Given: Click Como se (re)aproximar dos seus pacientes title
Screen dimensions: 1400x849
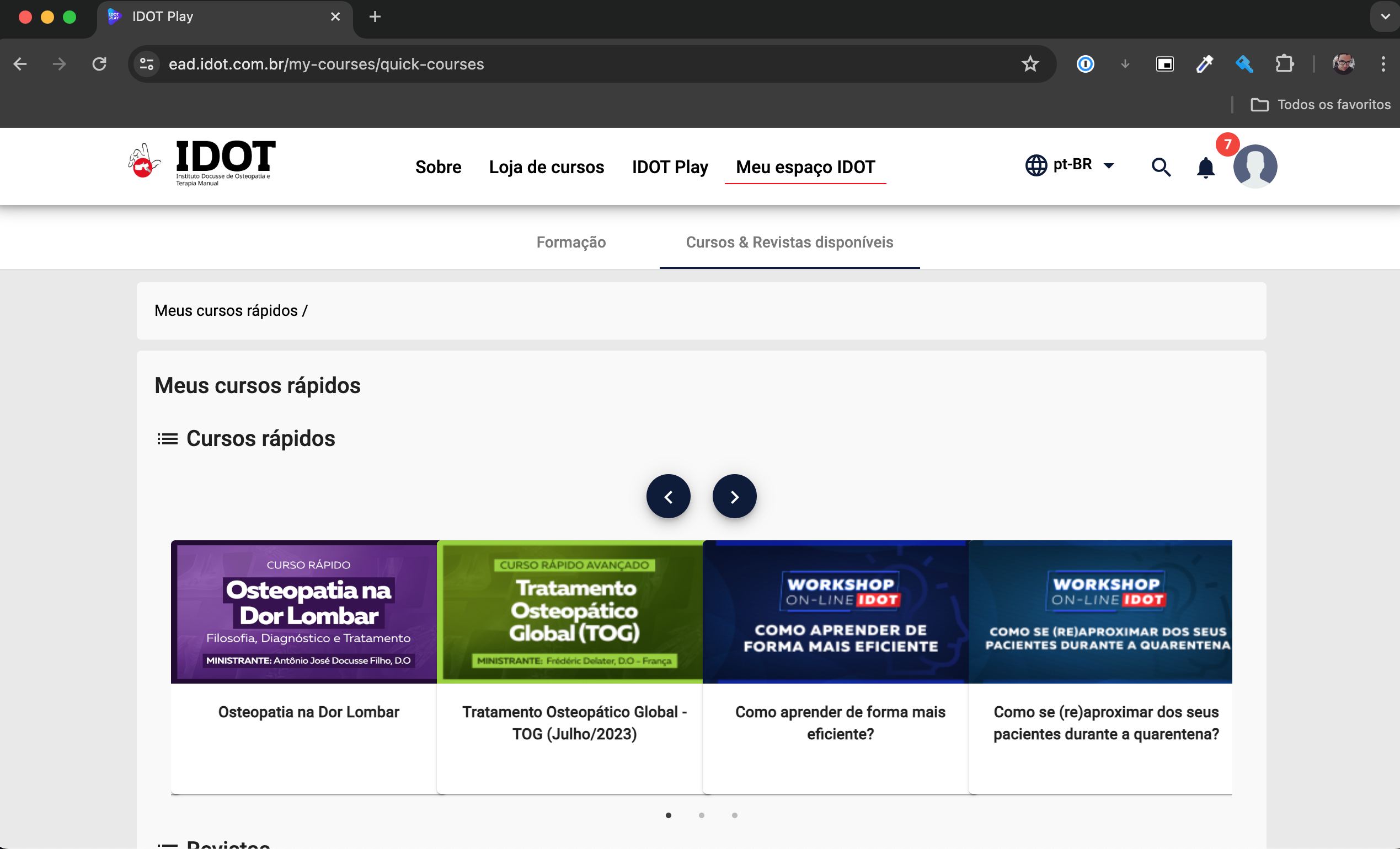Looking at the screenshot, I should pyautogui.click(x=1105, y=722).
